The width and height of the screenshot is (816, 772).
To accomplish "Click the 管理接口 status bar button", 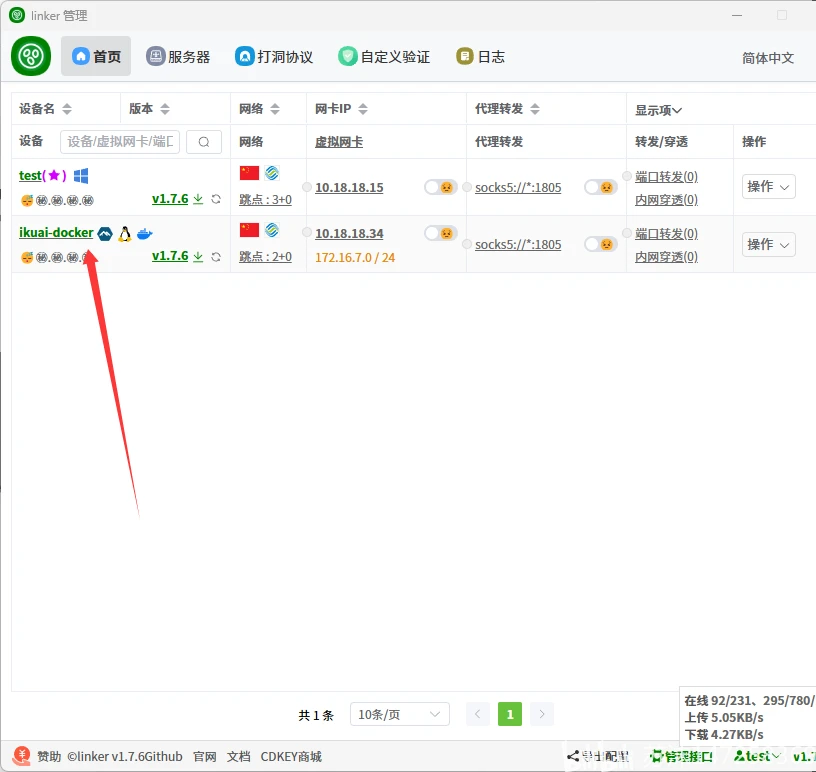I will [681, 756].
